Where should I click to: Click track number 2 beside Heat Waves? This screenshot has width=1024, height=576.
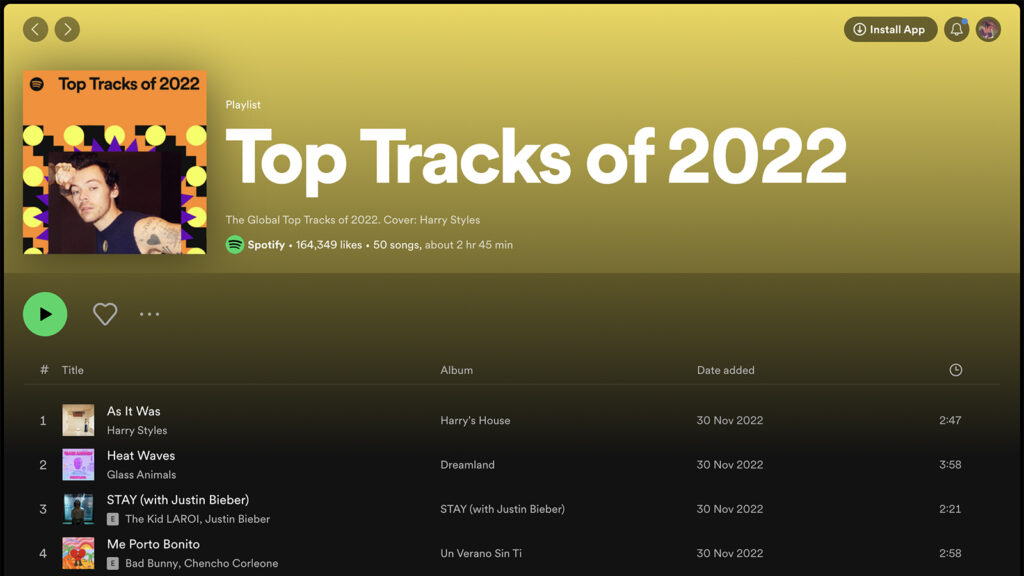[x=43, y=466]
